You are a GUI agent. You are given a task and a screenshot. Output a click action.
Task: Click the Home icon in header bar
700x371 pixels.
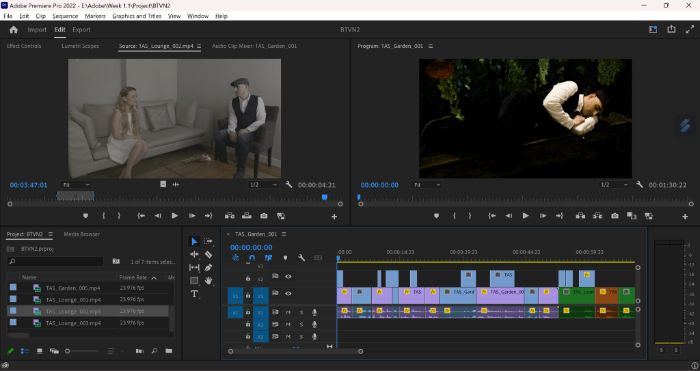(13, 29)
